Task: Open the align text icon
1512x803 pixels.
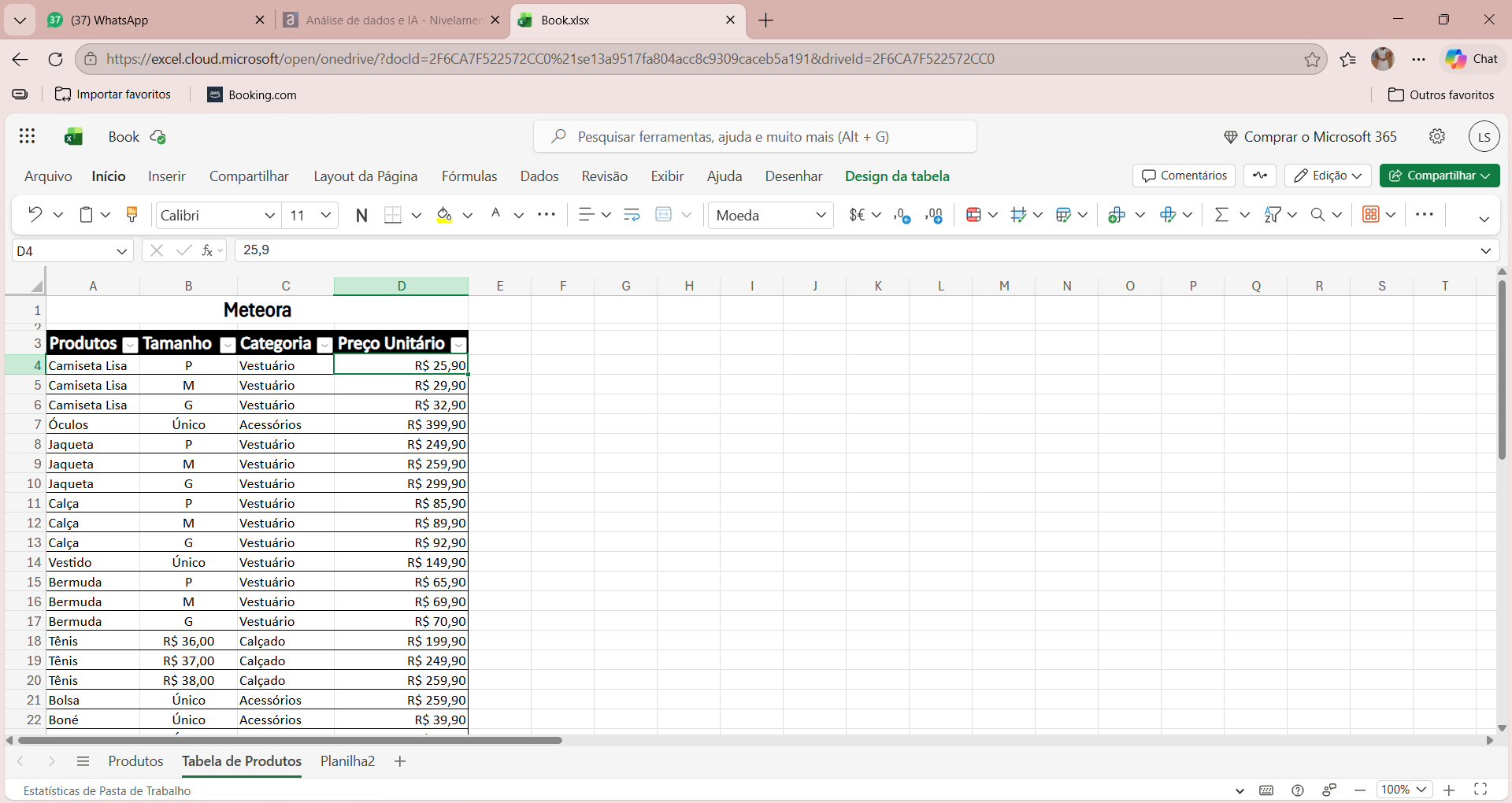Action: coord(586,214)
